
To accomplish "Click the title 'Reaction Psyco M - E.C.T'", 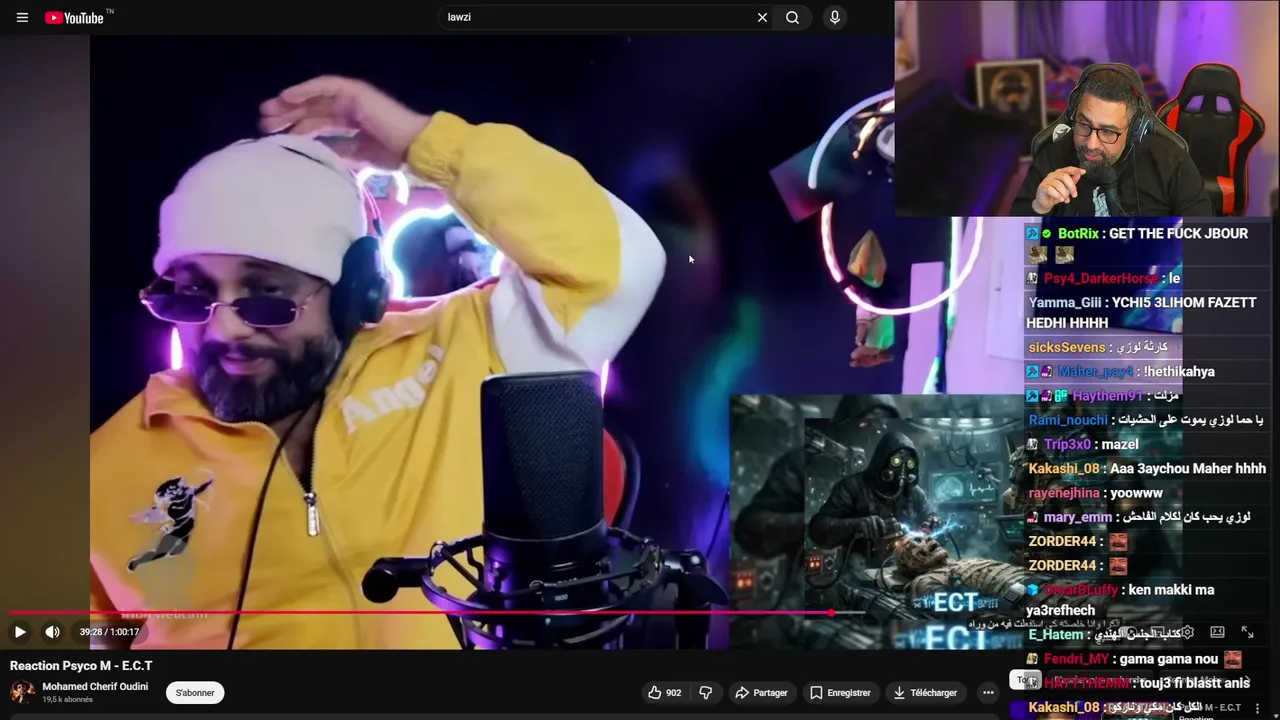I will (81, 666).
